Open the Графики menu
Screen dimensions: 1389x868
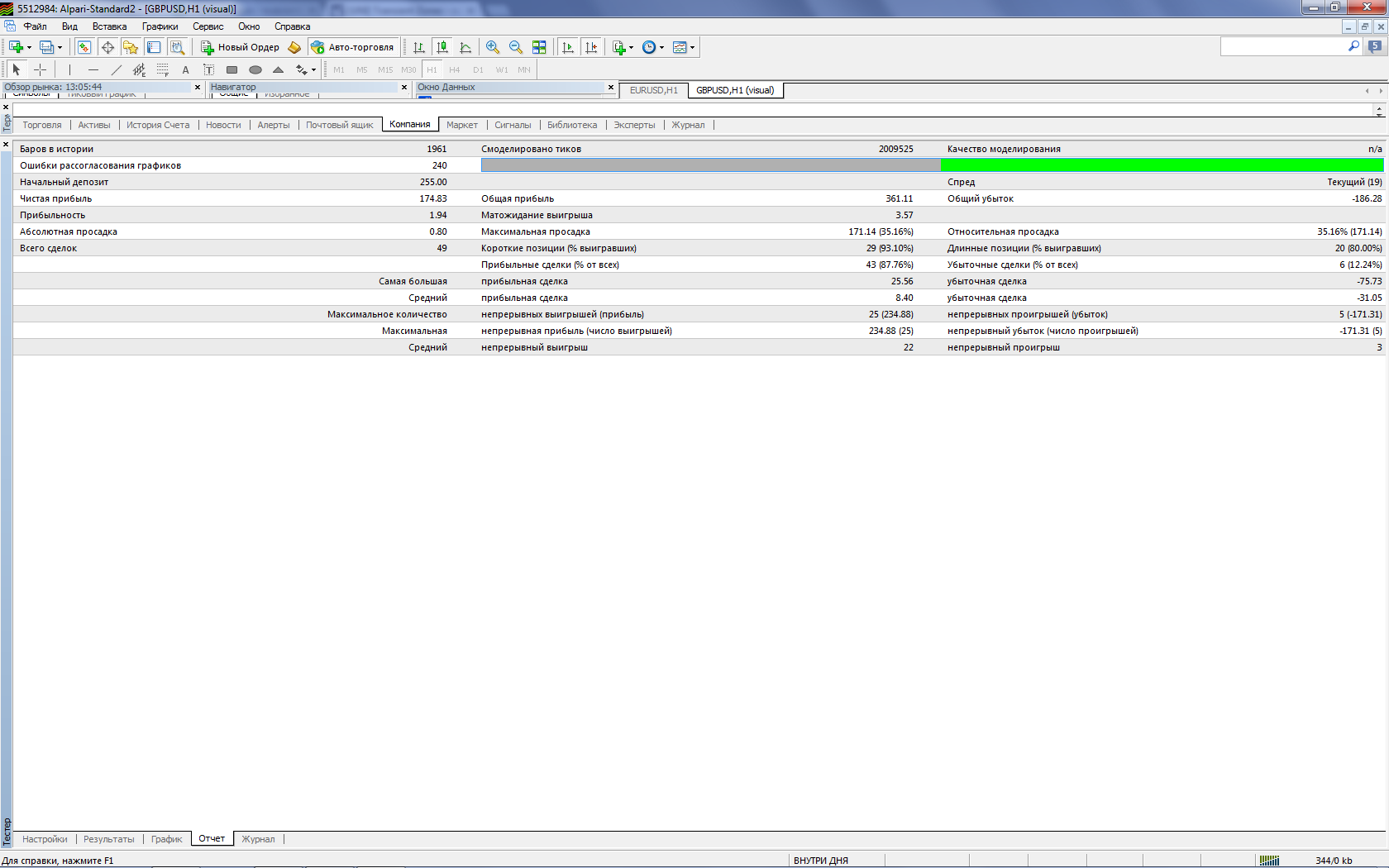[160, 26]
